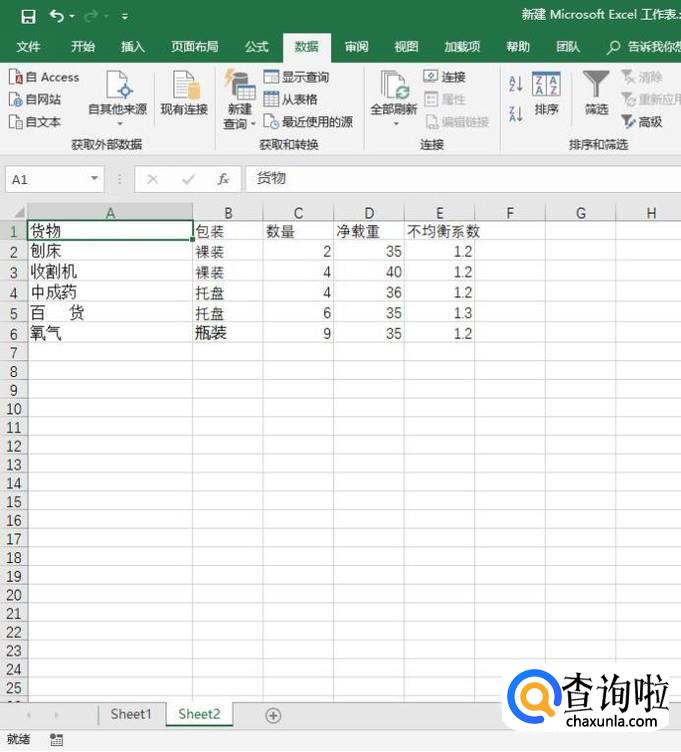The height and width of the screenshot is (752, 681).
Task: Click cell containing 中成药
Action: pos(110,292)
